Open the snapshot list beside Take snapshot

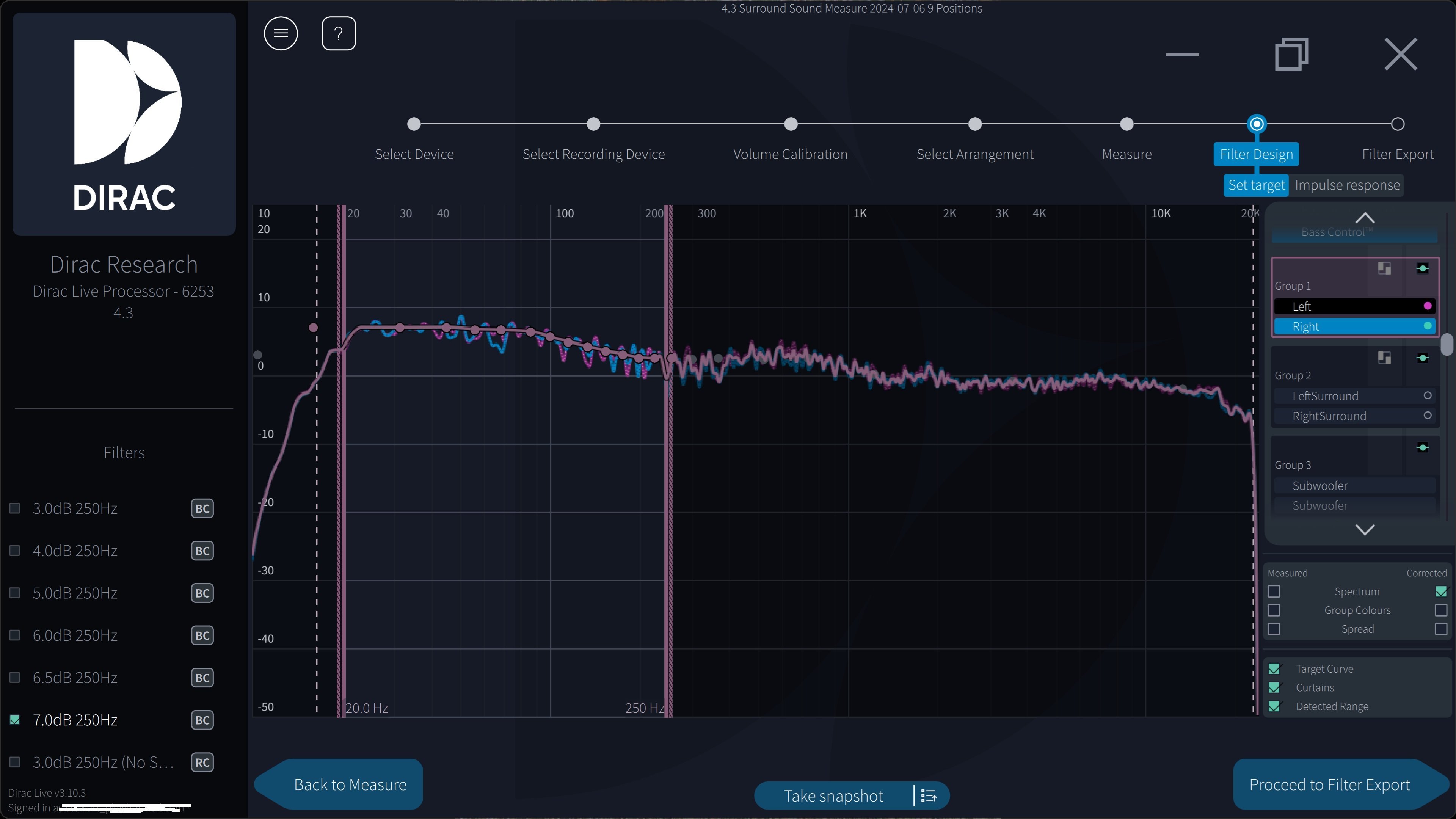point(929,795)
